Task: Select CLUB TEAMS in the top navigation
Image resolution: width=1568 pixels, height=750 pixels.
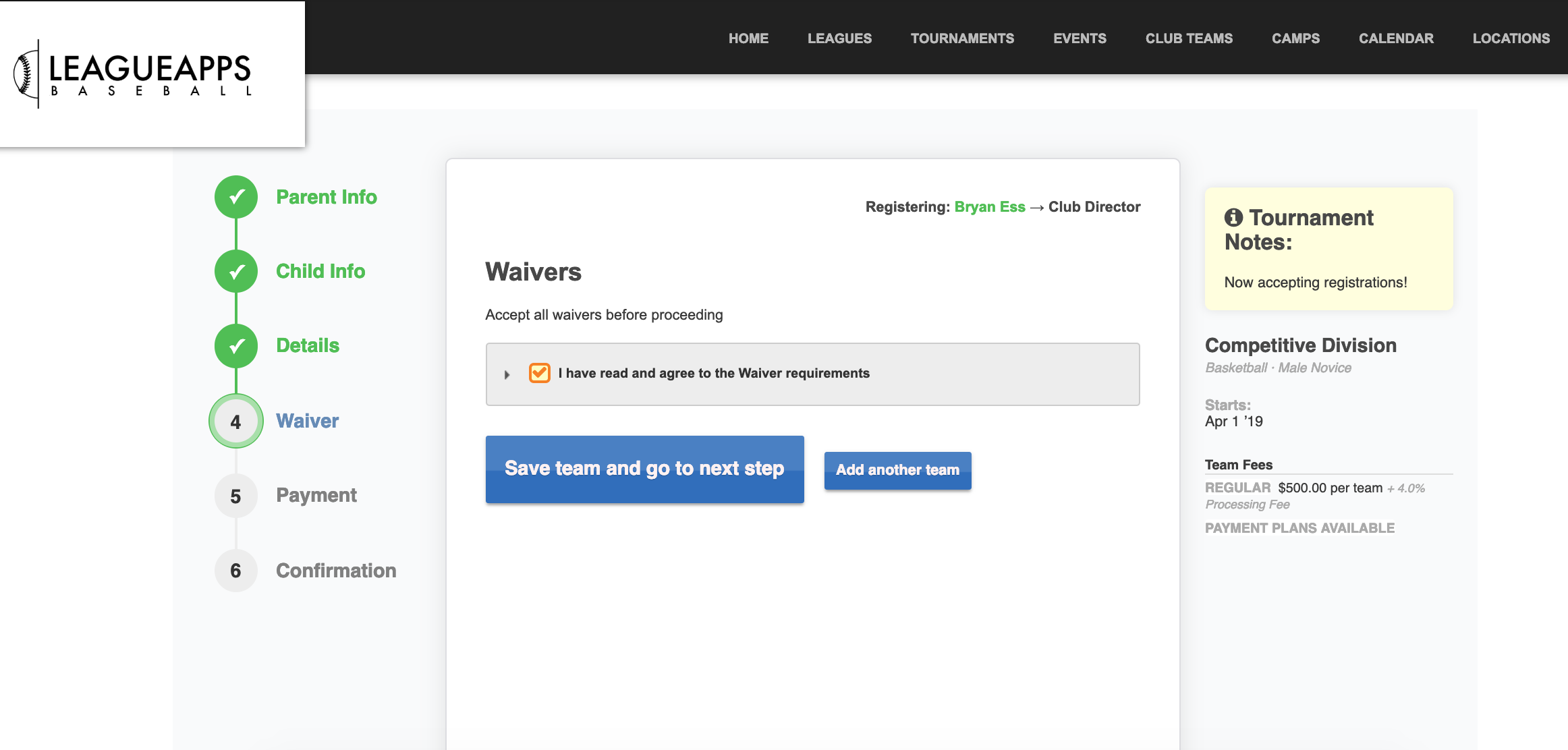Action: [x=1189, y=38]
